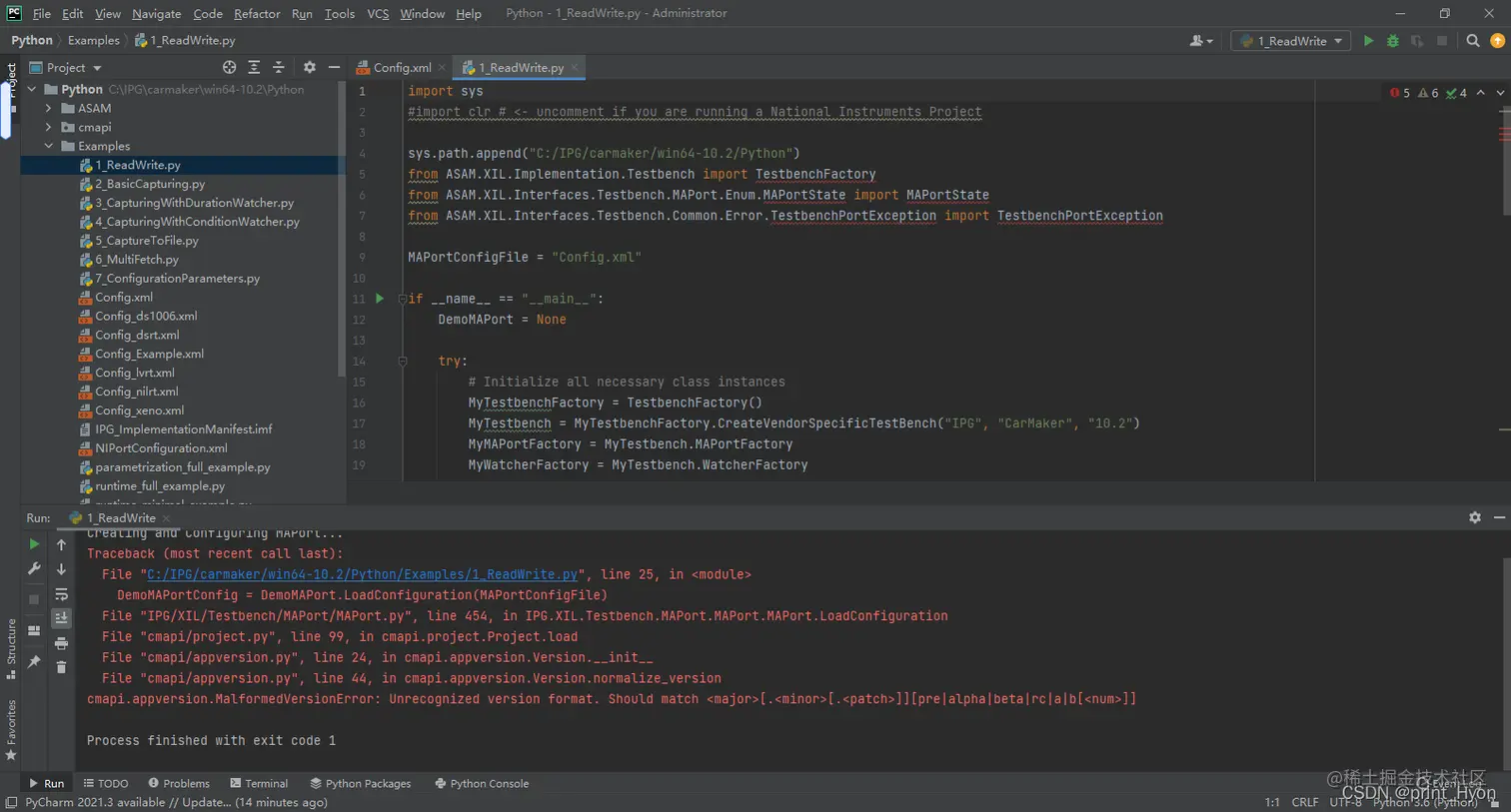Open the VCS menu
The width and height of the screenshot is (1511, 812).
pos(378,14)
